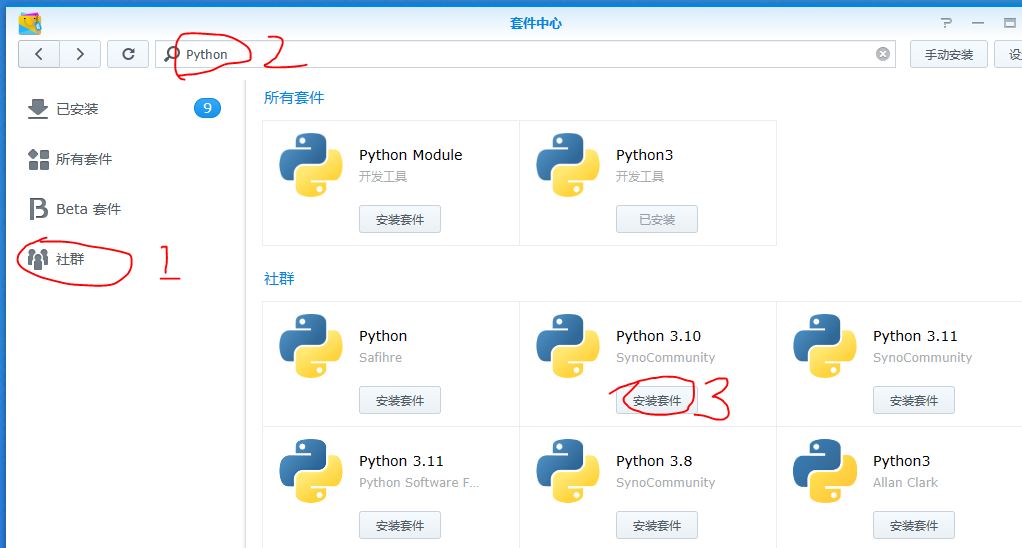1022x548 pixels.
Task: Click SynoCommunity under Python 3.8
Action: [x=665, y=483]
